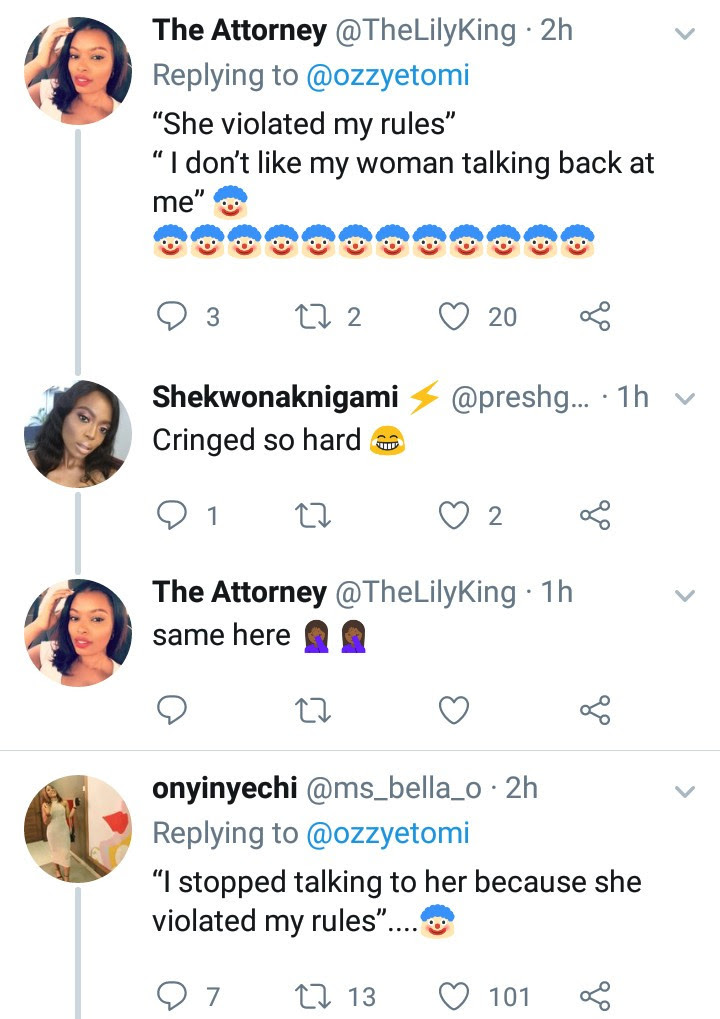The width and height of the screenshot is (720, 1019).
Task: Share The Attorney's tweet with 20 likes
Action: tap(594, 317)
